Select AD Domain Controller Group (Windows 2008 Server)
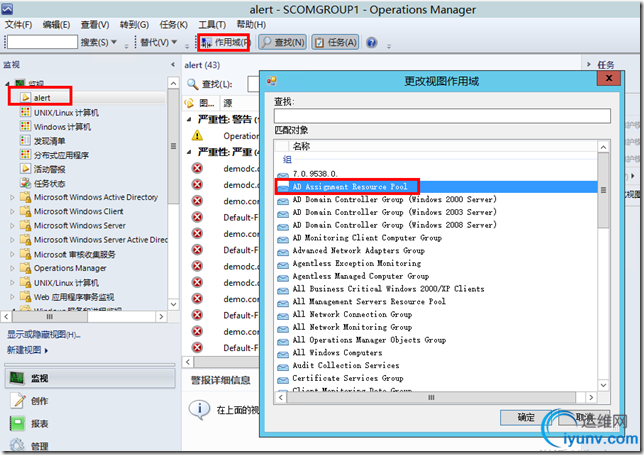Screen dimensions: 644x455 tap(394, 225)
